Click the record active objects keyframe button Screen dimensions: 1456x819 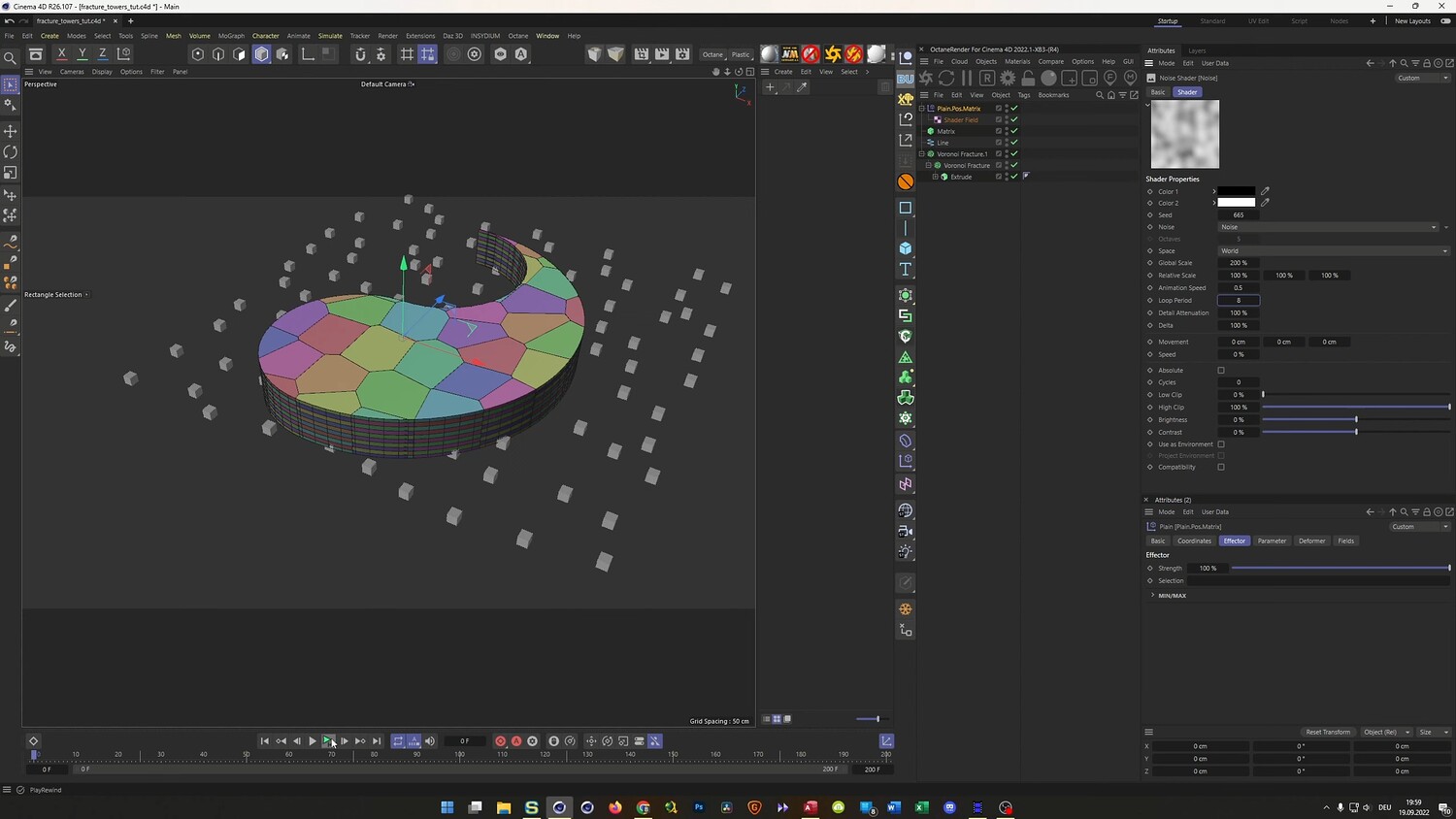(501, 741)
